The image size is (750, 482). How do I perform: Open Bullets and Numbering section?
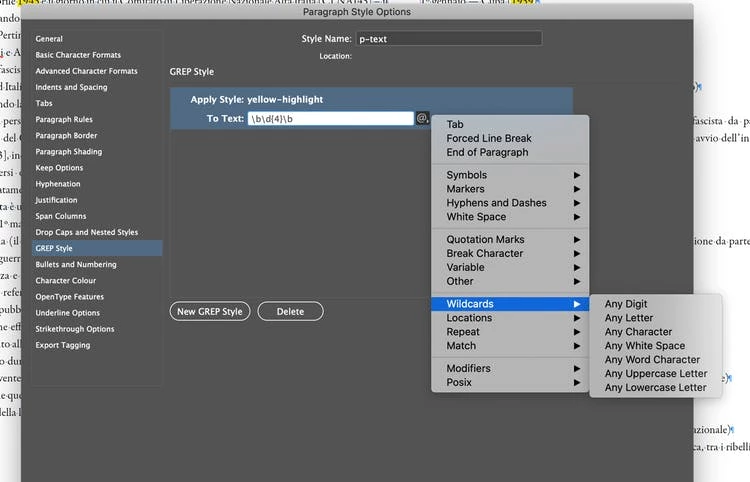76,264
